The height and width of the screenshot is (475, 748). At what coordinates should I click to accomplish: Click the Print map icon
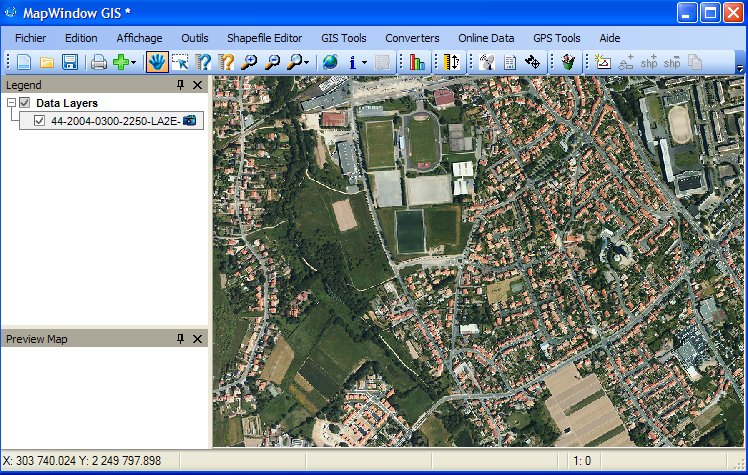pos(99,62)
